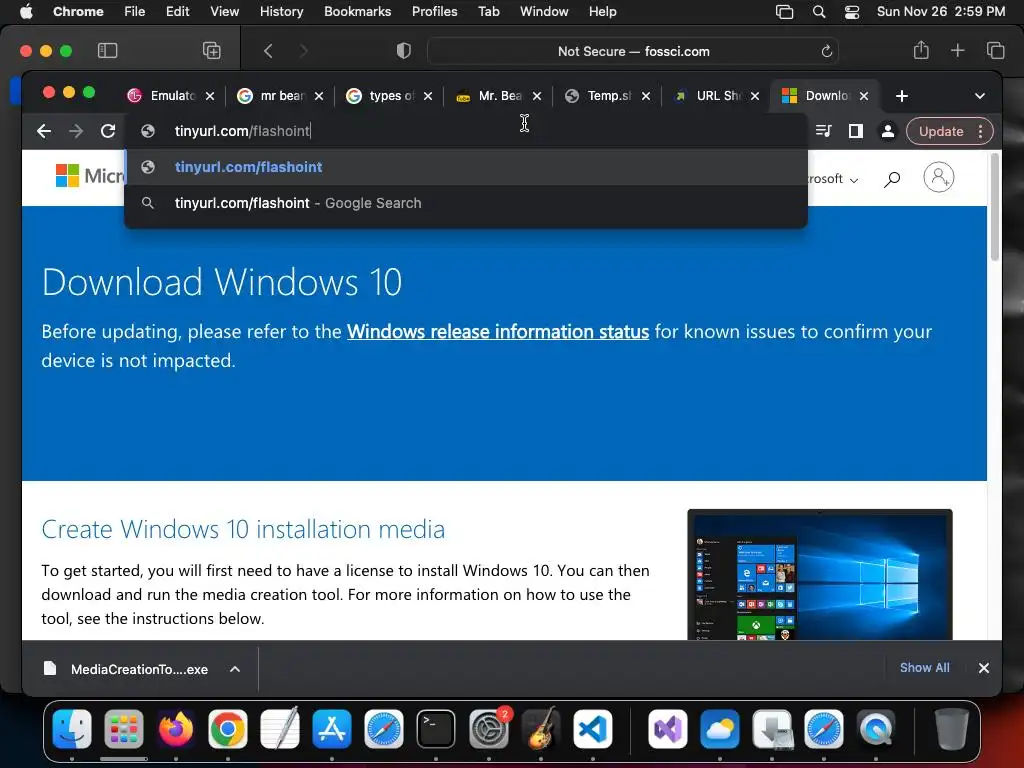Click Safari tab group icon
This screenshot has height=768, width=1024.
coord(212,51)
